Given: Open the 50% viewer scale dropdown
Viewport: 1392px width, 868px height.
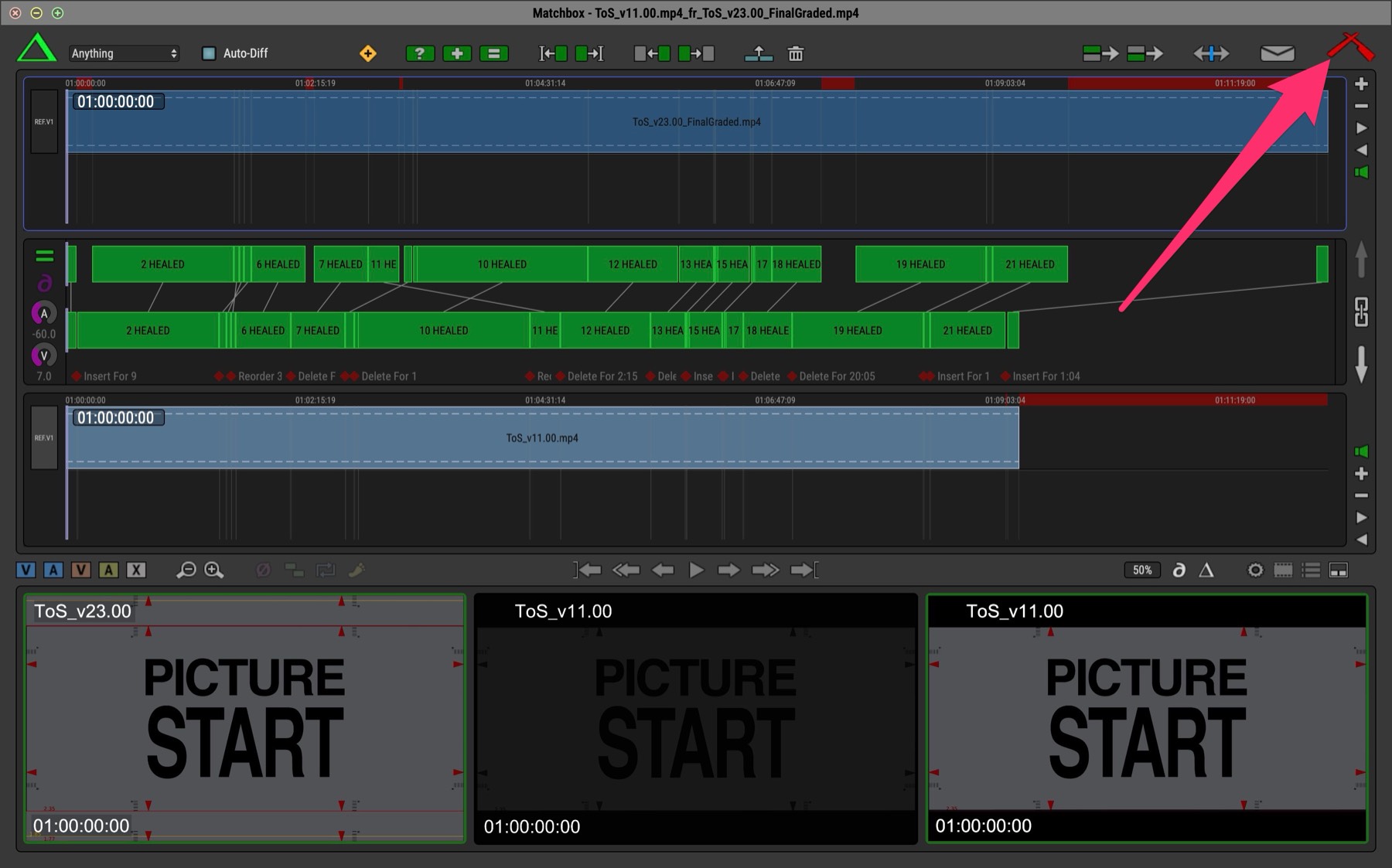Looking at the screenshot, I should (x=1142, y=570).
